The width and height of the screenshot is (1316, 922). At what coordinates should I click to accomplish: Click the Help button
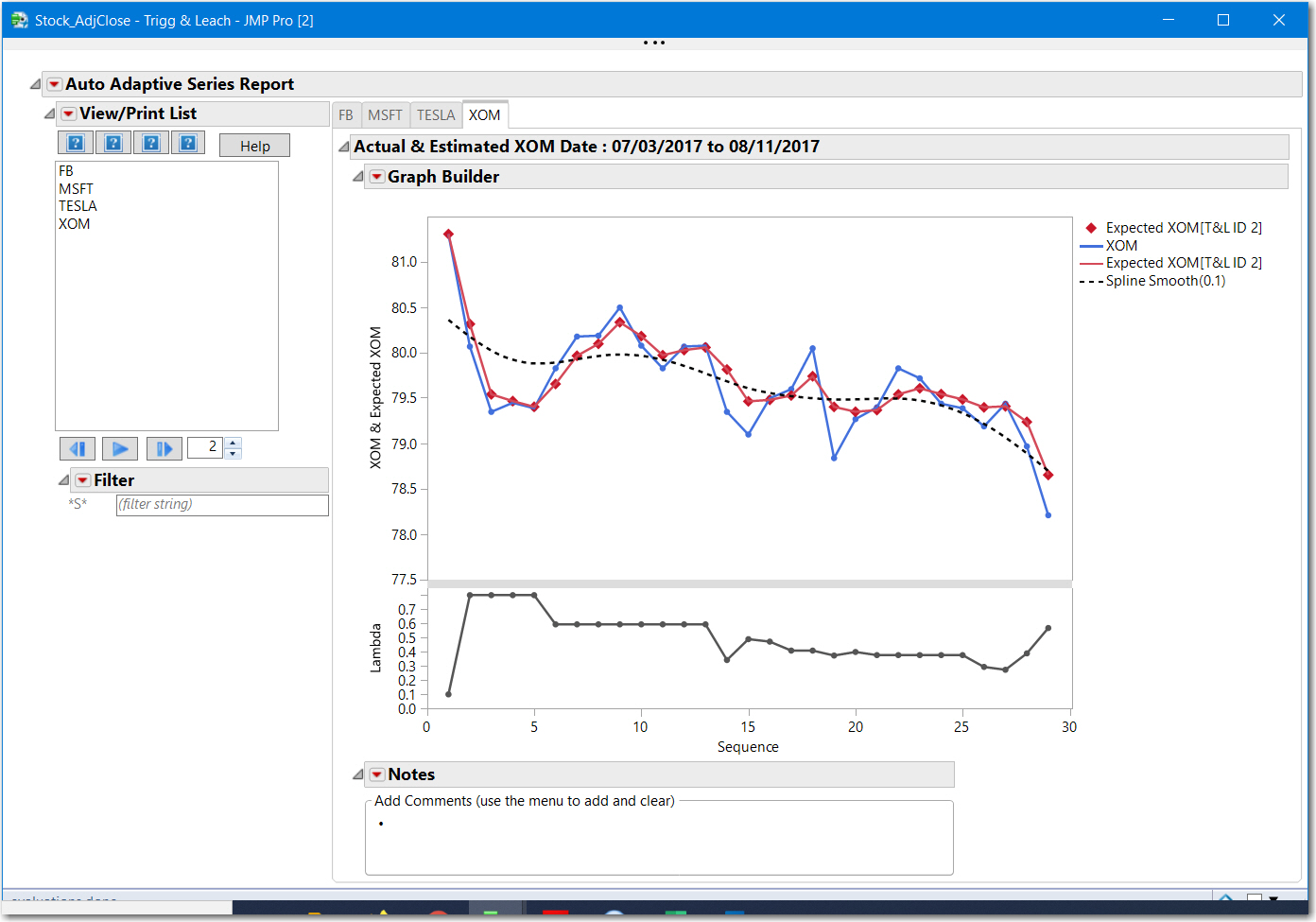(x=254, y=146)
